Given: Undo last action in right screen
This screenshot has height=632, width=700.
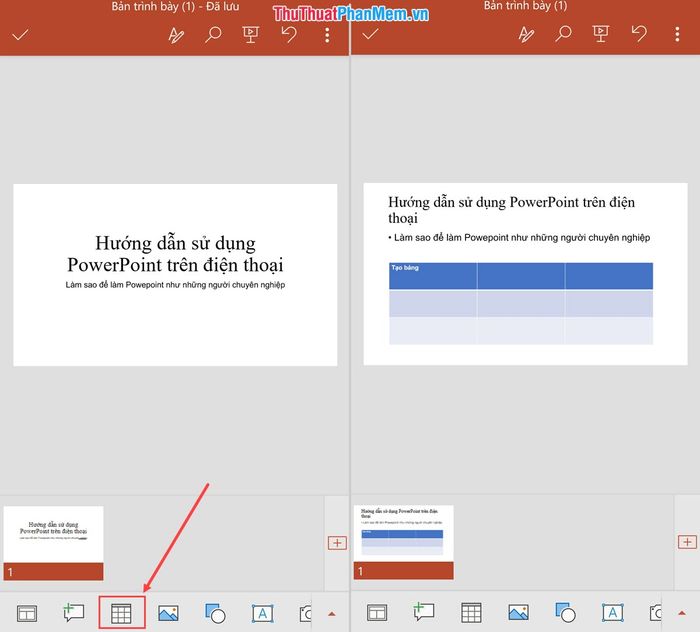Looking at the screenshot, I should (x=639, y=33).
